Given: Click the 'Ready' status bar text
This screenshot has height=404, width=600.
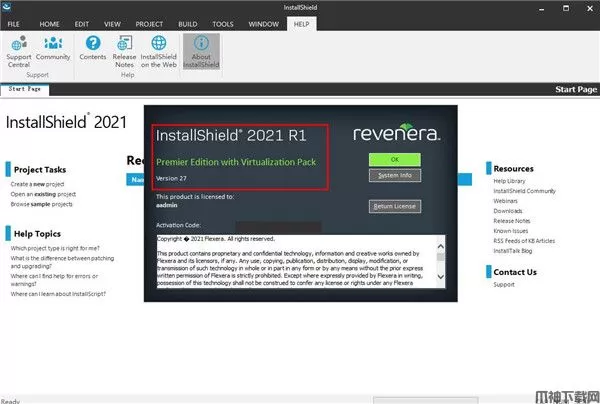Looking at the screenshot, I should (x=10, y=401).
